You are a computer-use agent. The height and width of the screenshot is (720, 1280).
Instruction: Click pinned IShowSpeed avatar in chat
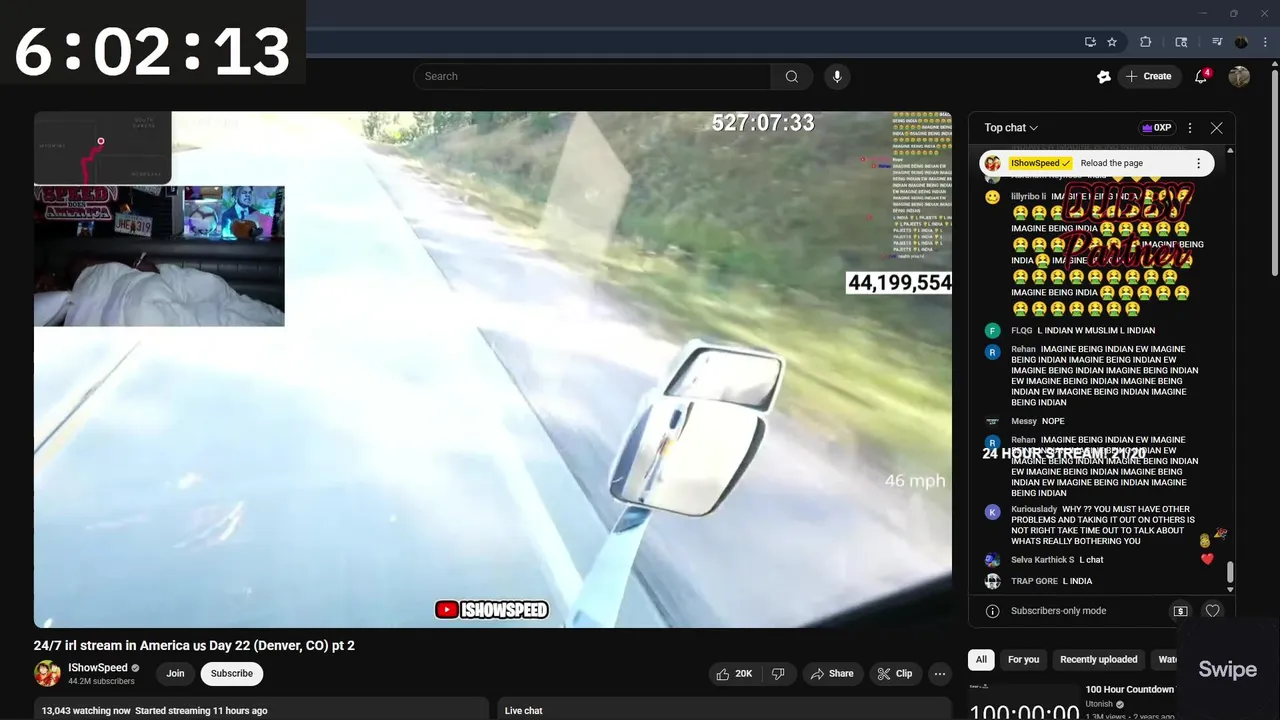[x=992, y=163]
